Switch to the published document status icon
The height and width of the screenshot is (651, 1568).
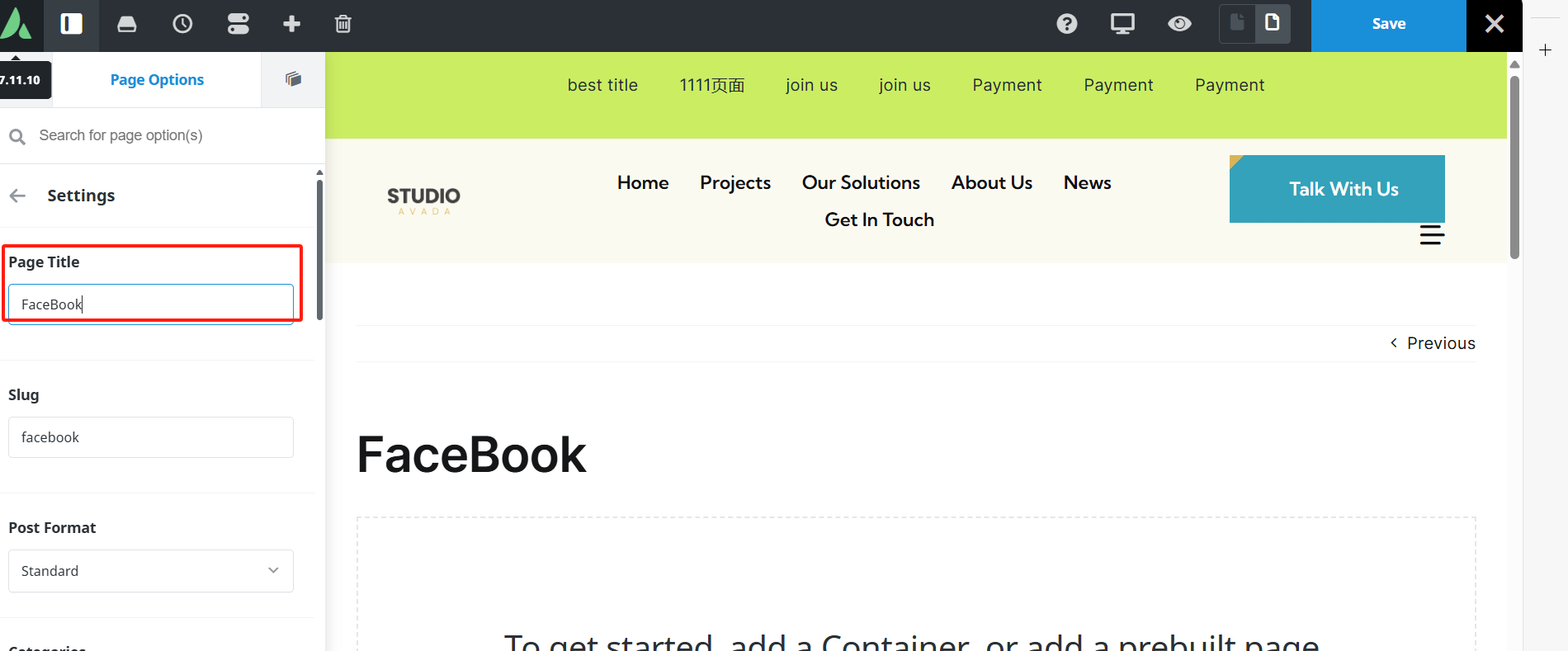point(1273,23)
